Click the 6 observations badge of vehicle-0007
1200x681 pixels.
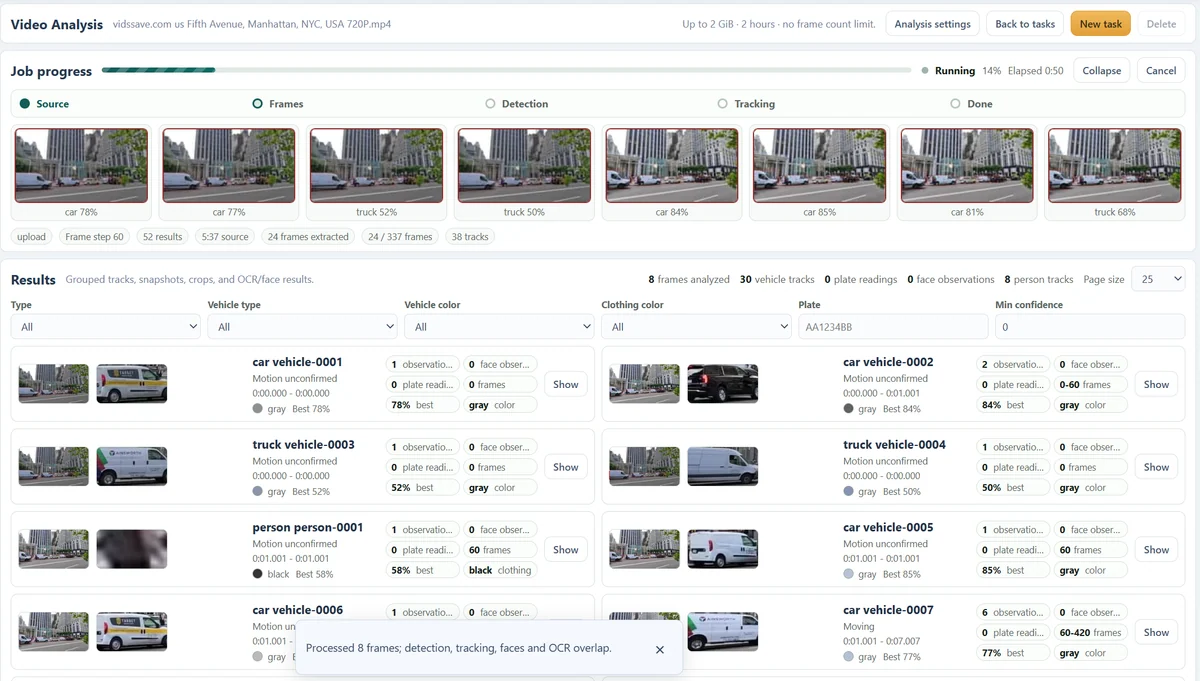coord(1013,612)
